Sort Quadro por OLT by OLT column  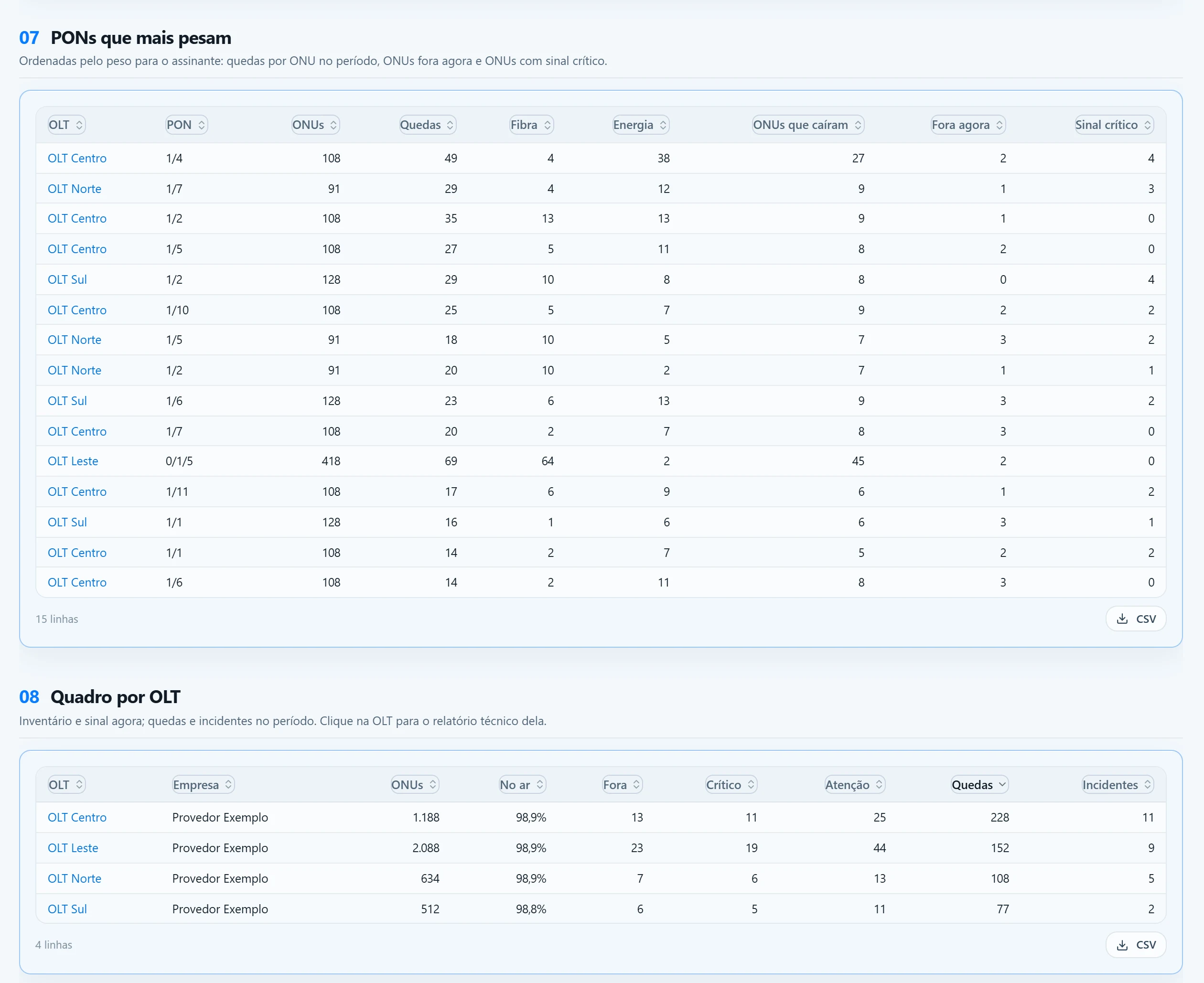click(67, 785)
